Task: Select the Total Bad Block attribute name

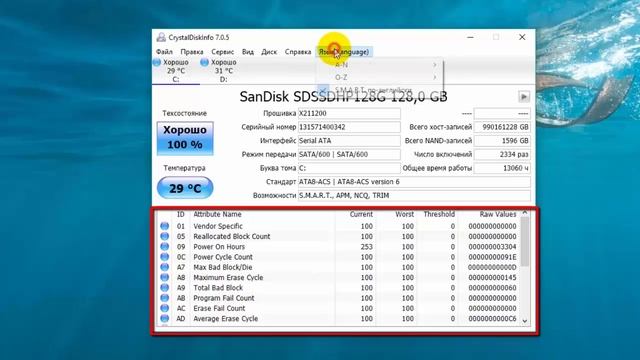Action: click(x=218, y=288)
